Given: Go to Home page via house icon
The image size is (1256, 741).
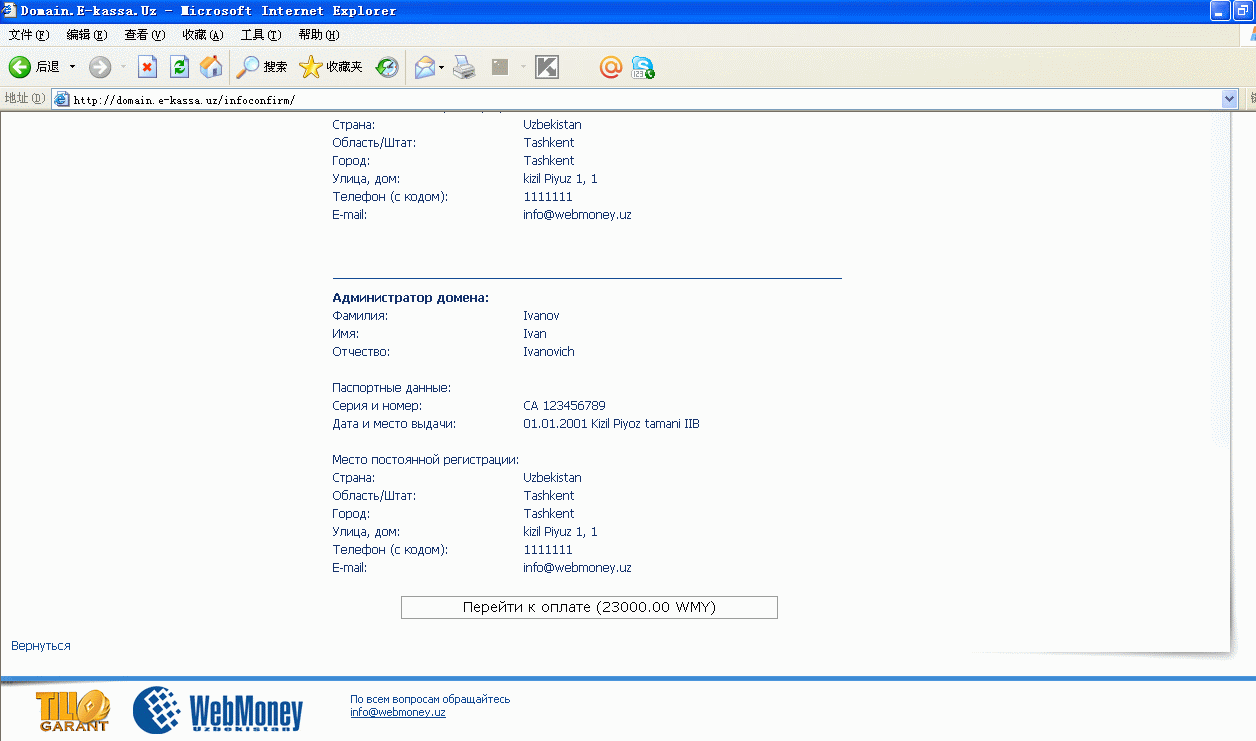Looking at the screenshot, I should pos(211,67).
